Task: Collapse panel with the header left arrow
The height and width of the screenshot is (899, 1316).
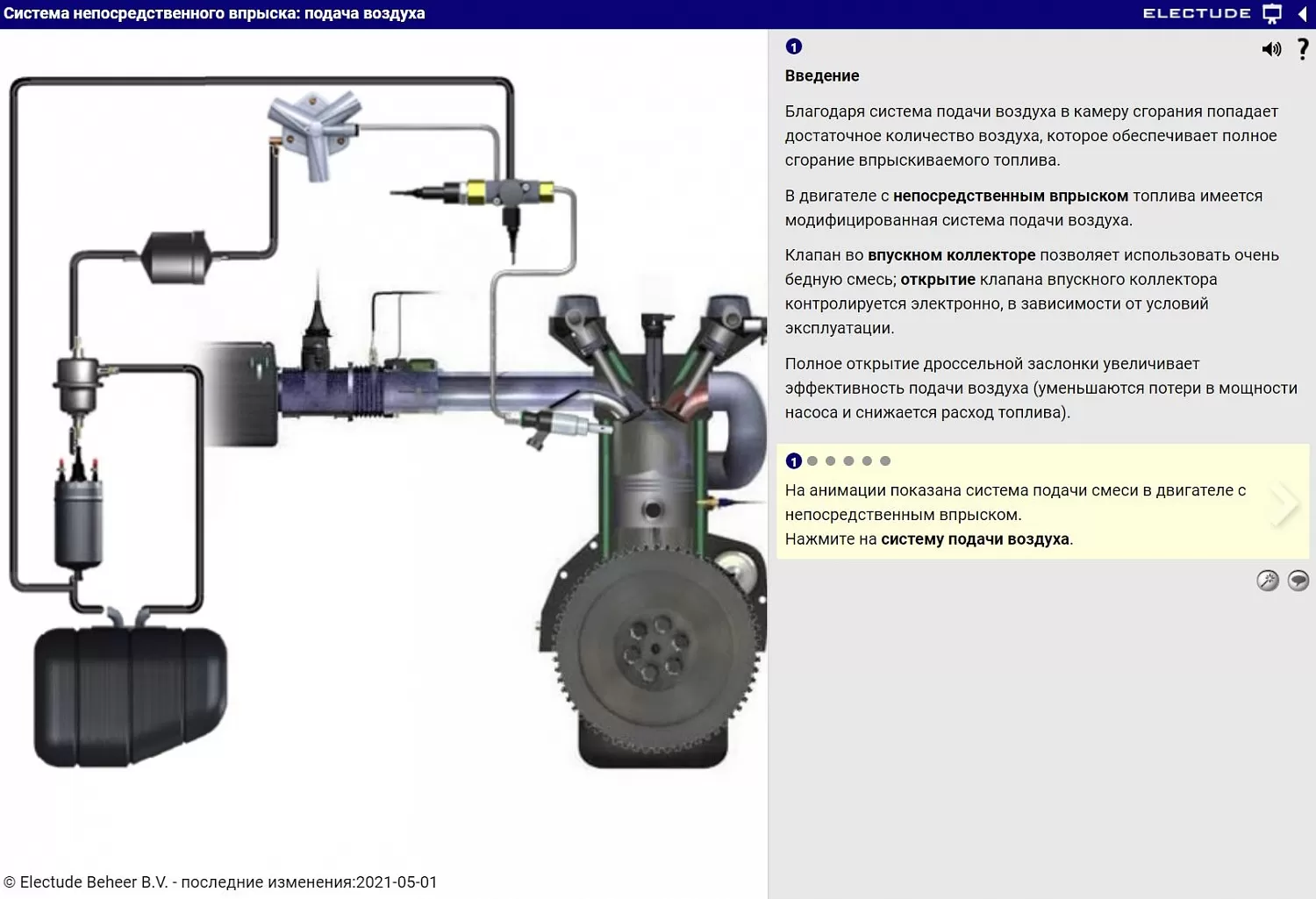Action: (1303, 14)
